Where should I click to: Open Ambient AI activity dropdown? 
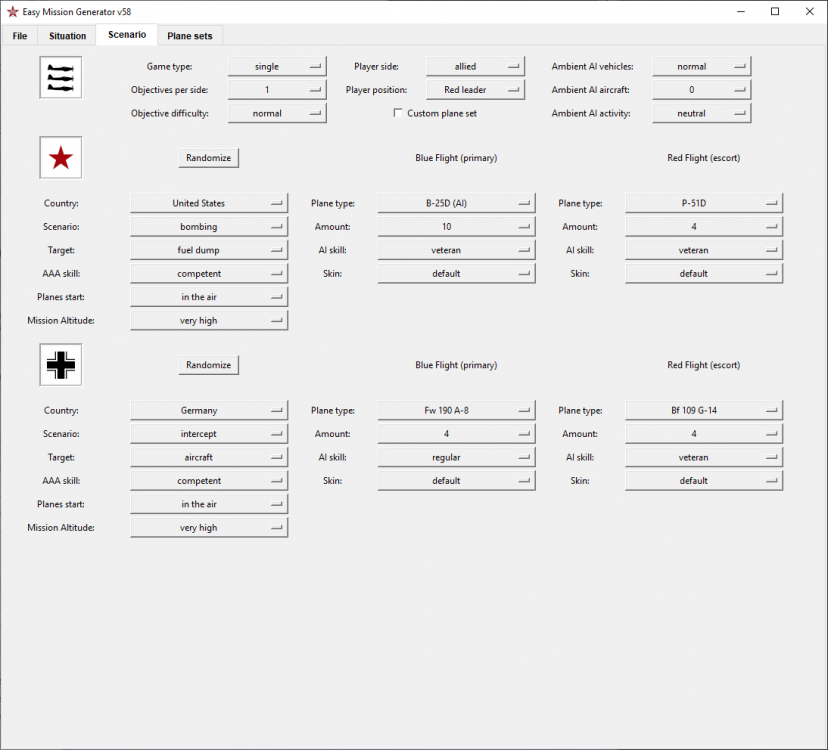coord(702,113)
